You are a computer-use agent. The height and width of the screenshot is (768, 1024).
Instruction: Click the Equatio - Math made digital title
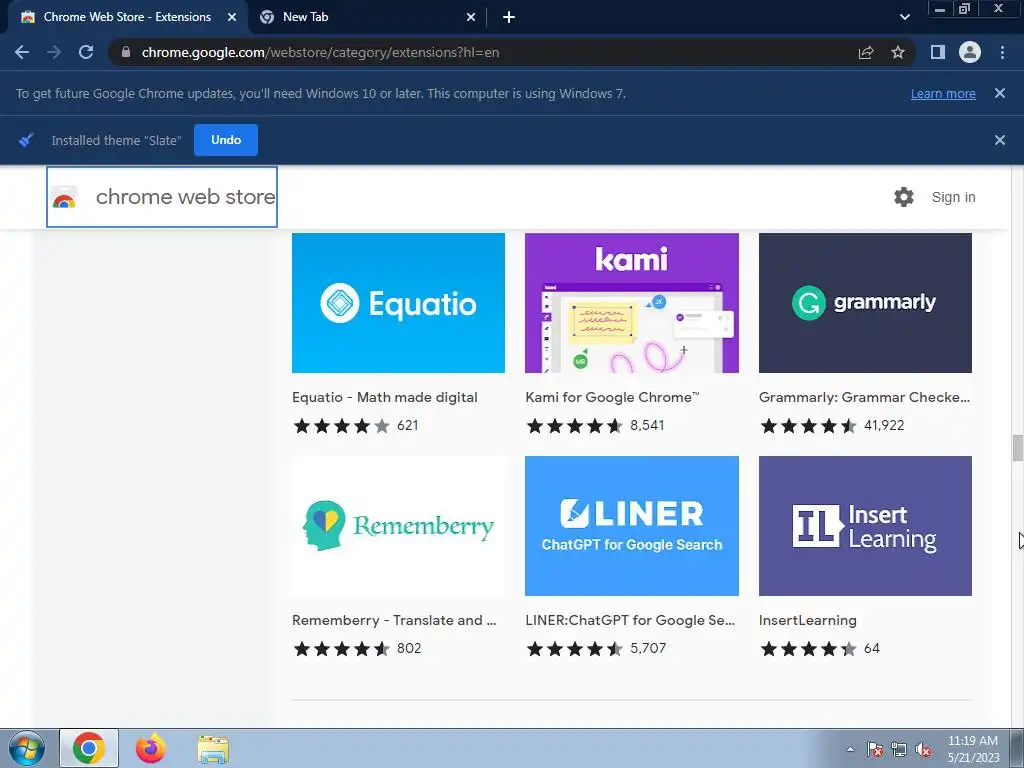pyautogui.click(x=385, y=397)
